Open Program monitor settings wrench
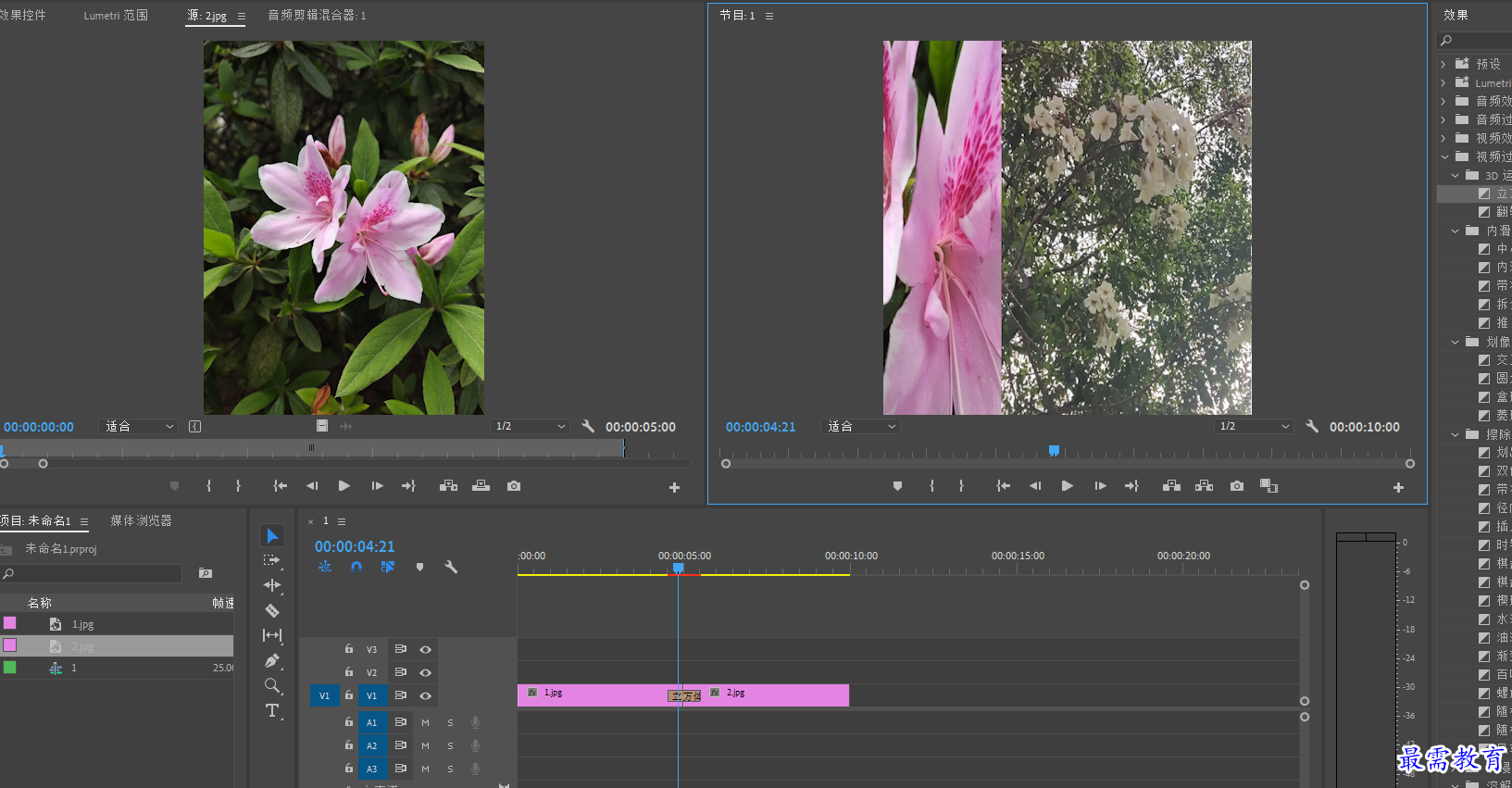Screen dimensions: 1512x788 click(x=1312, y=426)
